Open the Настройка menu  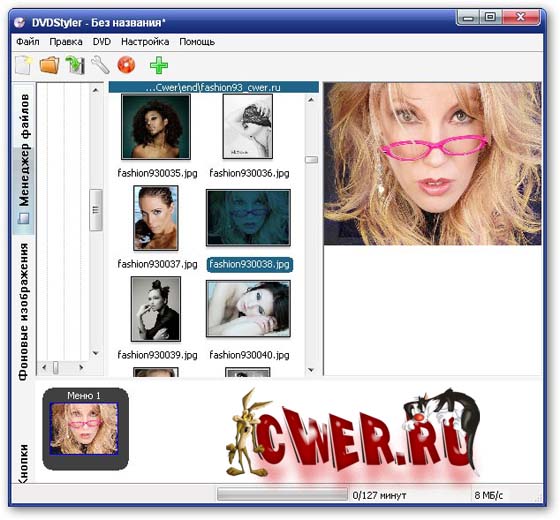pyautogui.click(x=145, y=42)
